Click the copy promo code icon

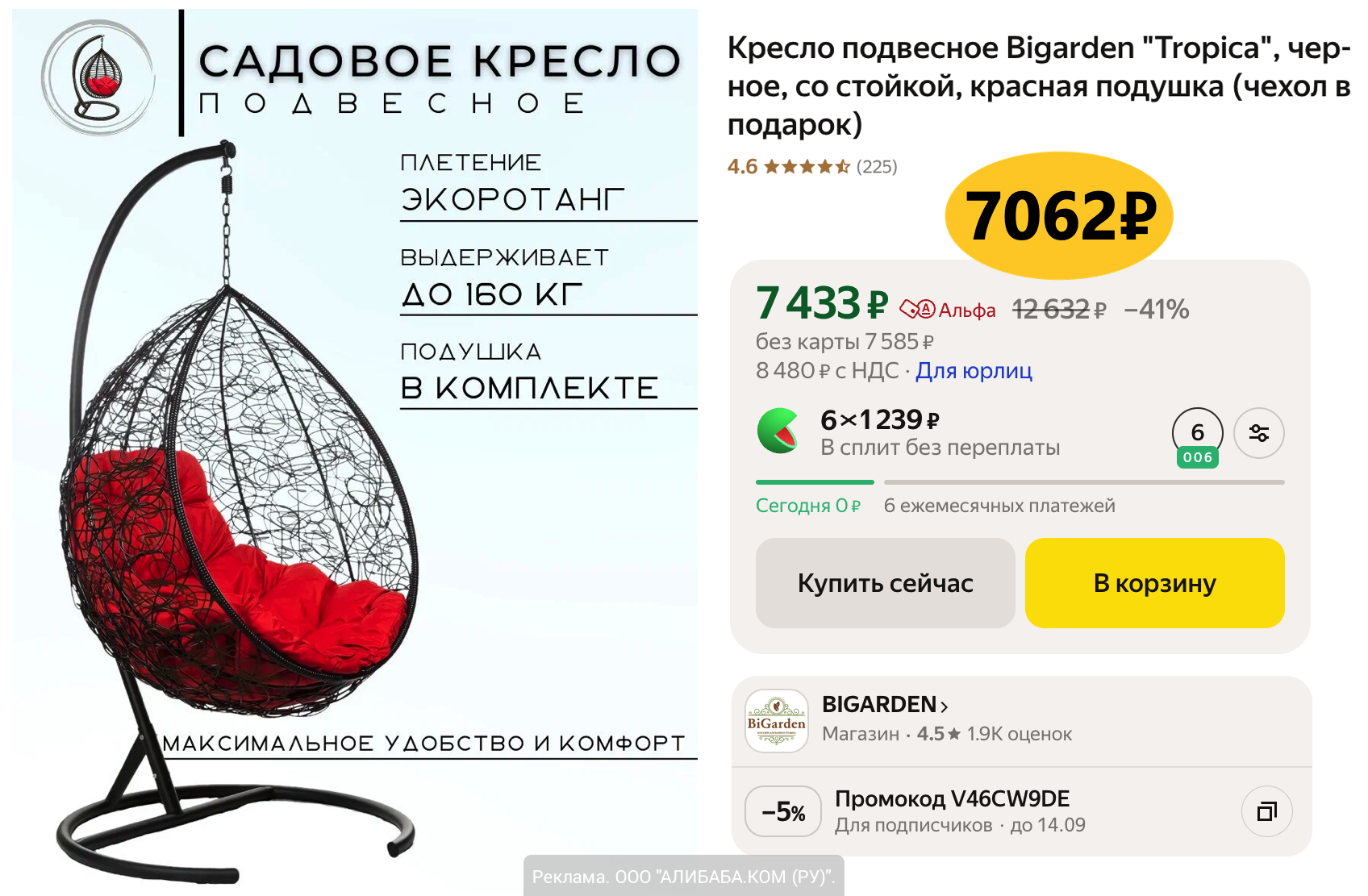click(x=1267, y=811)
